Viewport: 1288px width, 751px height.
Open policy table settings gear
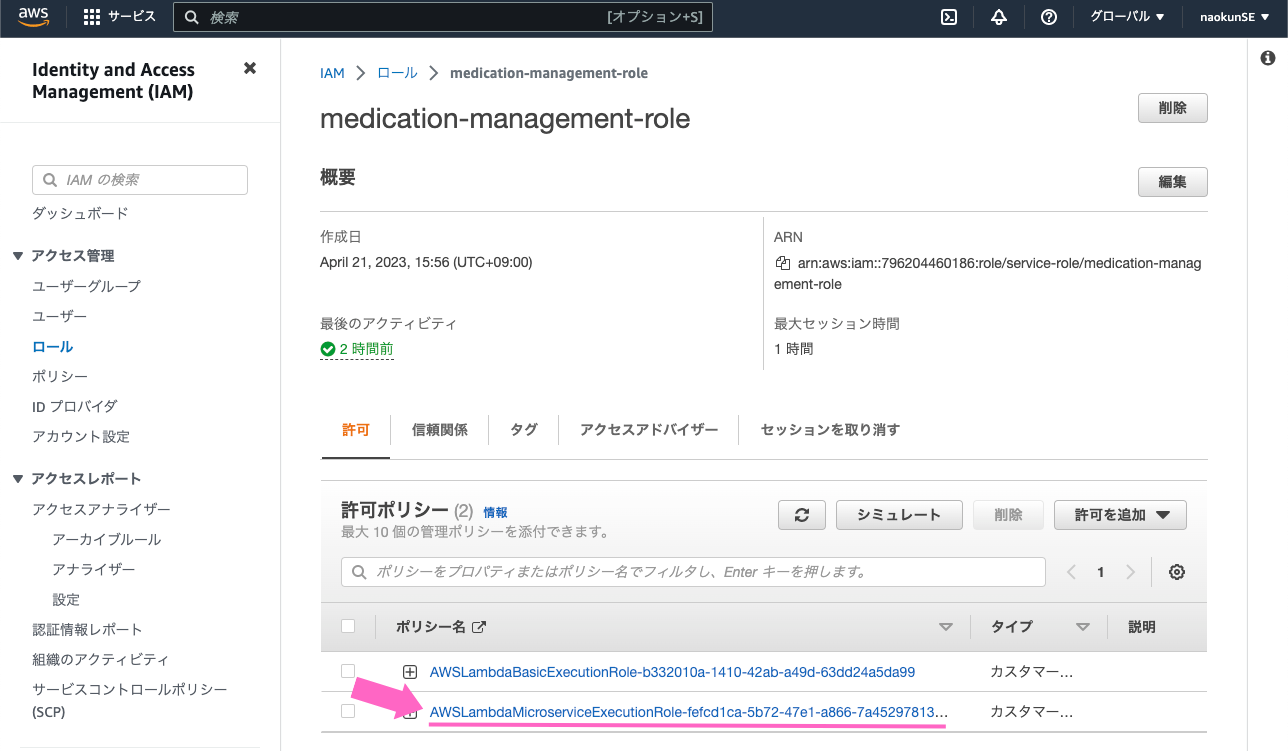pyautogui.click(x=1177, y=572)
